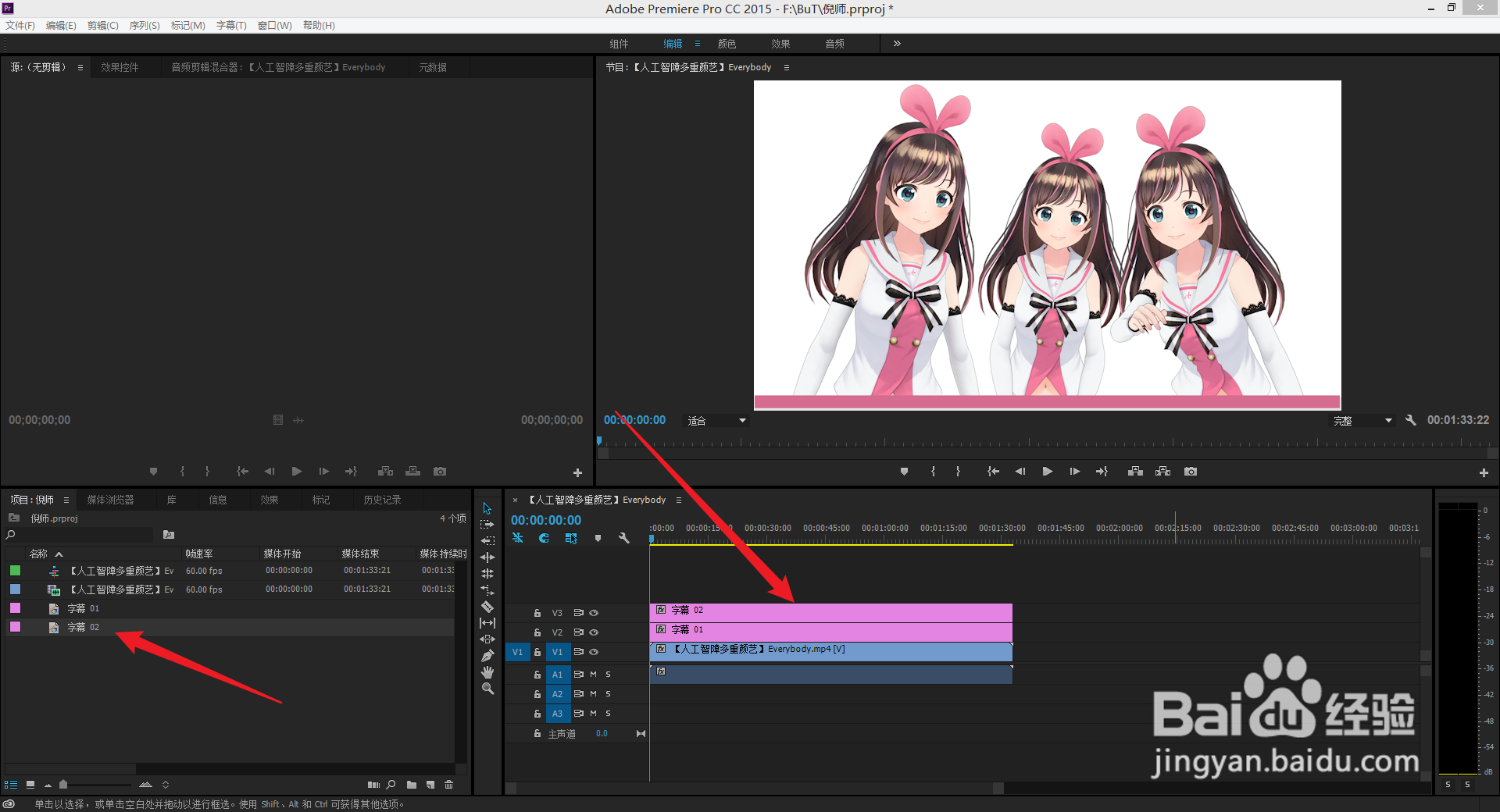Delete selected item with trash icon

(449, 785)
